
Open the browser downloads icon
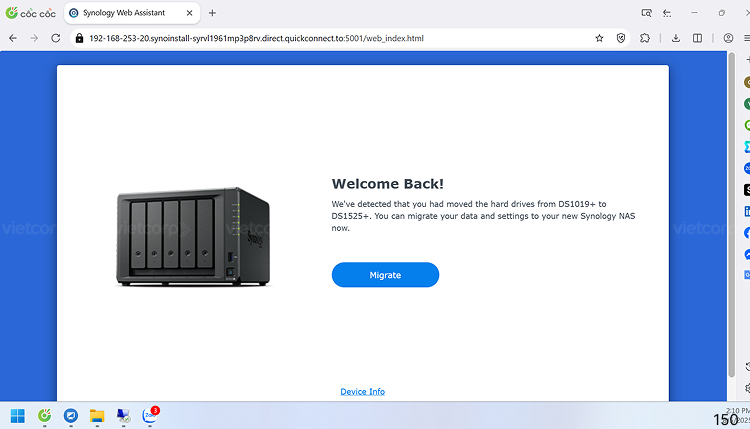677,38
